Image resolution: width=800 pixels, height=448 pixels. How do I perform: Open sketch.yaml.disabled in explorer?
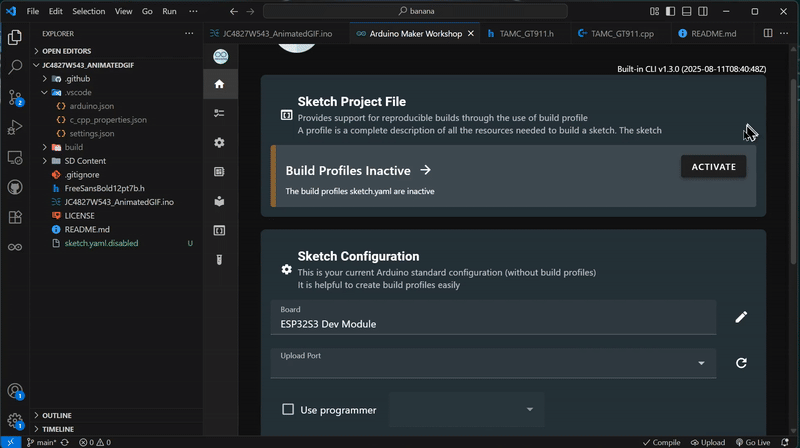coord(101,243)
